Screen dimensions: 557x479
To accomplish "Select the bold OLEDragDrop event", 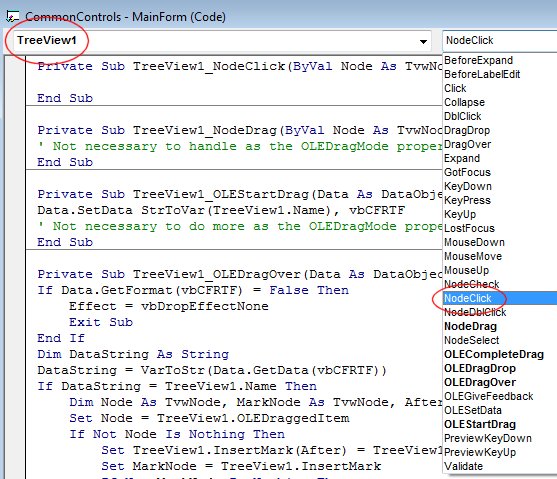I will 480,368.
